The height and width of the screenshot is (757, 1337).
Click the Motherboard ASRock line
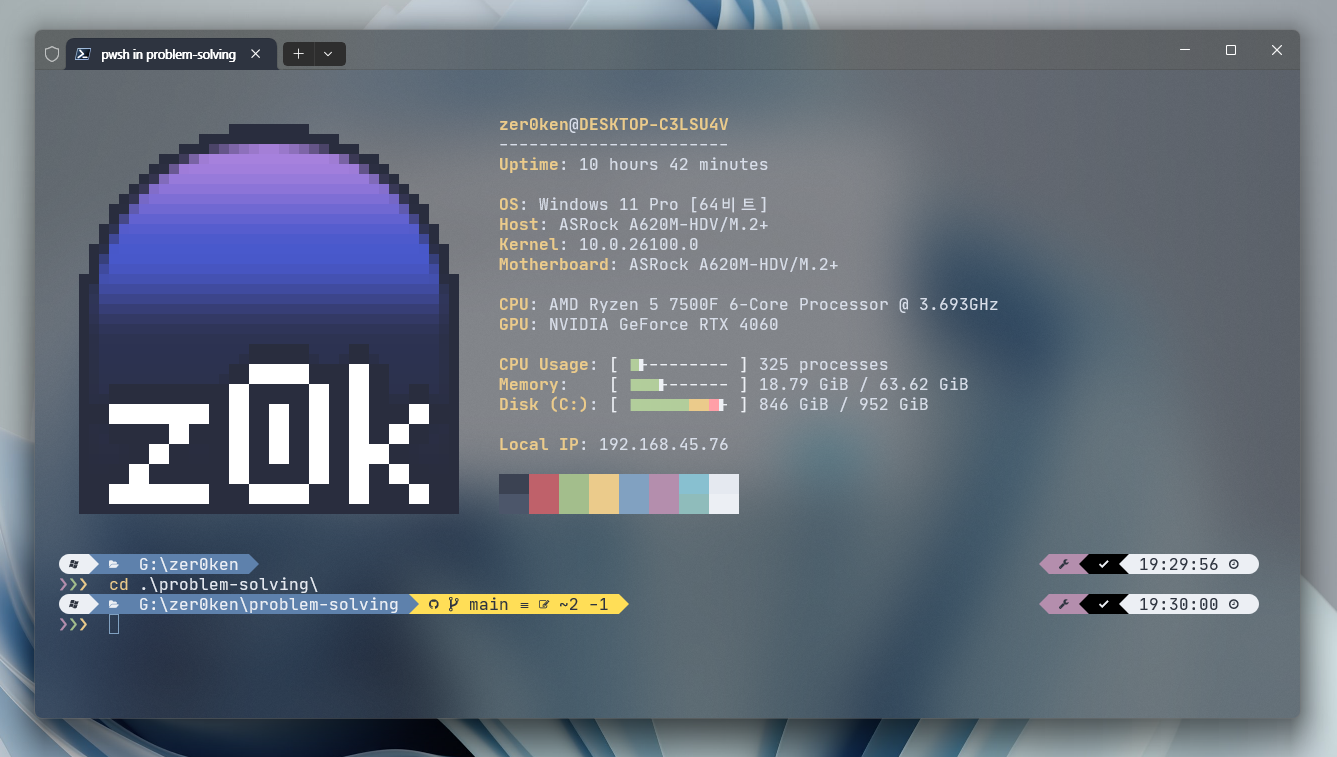pyautogui.click(x=669, y=265)
